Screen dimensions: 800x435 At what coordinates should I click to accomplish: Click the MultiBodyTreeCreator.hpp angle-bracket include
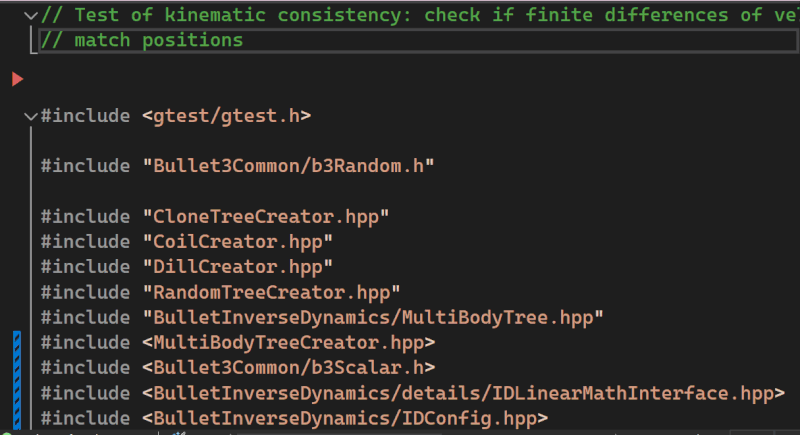coord(288,343)
